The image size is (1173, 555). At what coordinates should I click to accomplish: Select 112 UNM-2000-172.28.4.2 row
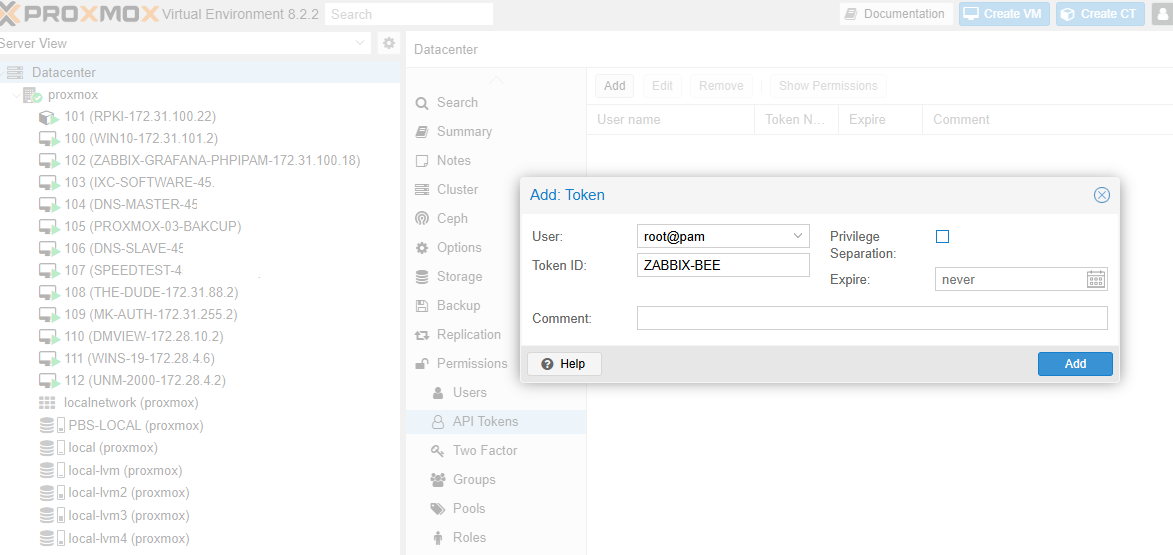coord(200,380)
